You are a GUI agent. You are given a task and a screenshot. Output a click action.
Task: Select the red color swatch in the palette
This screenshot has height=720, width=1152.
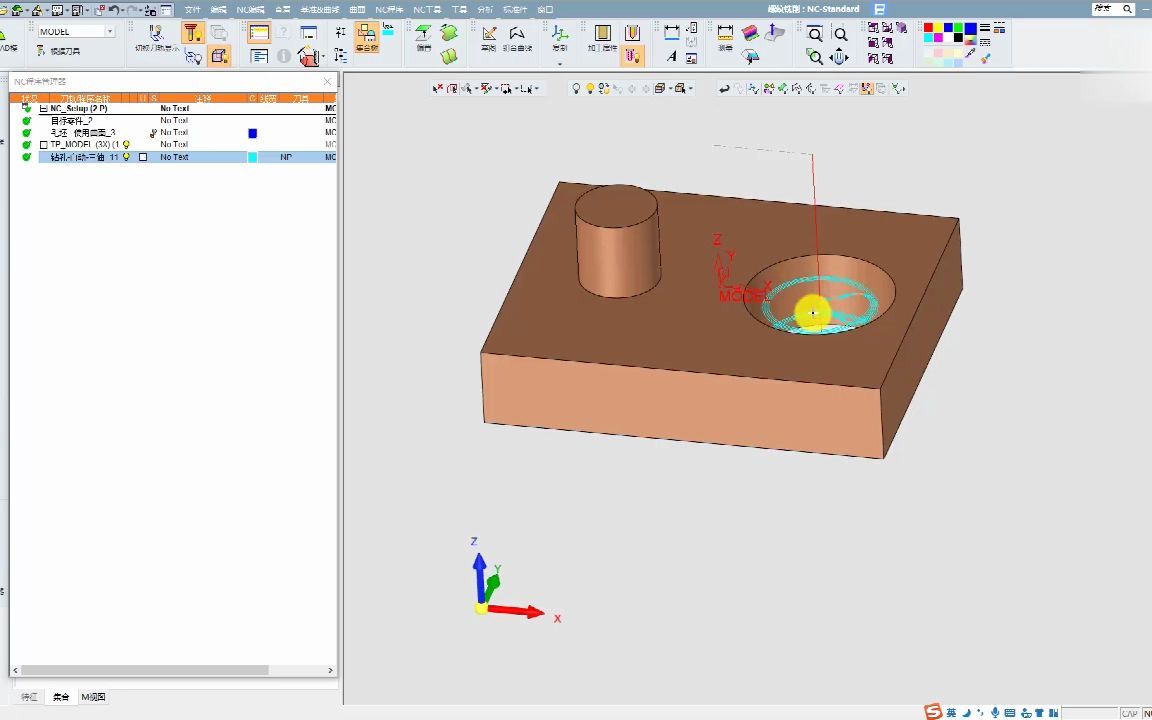coord(928,28)
